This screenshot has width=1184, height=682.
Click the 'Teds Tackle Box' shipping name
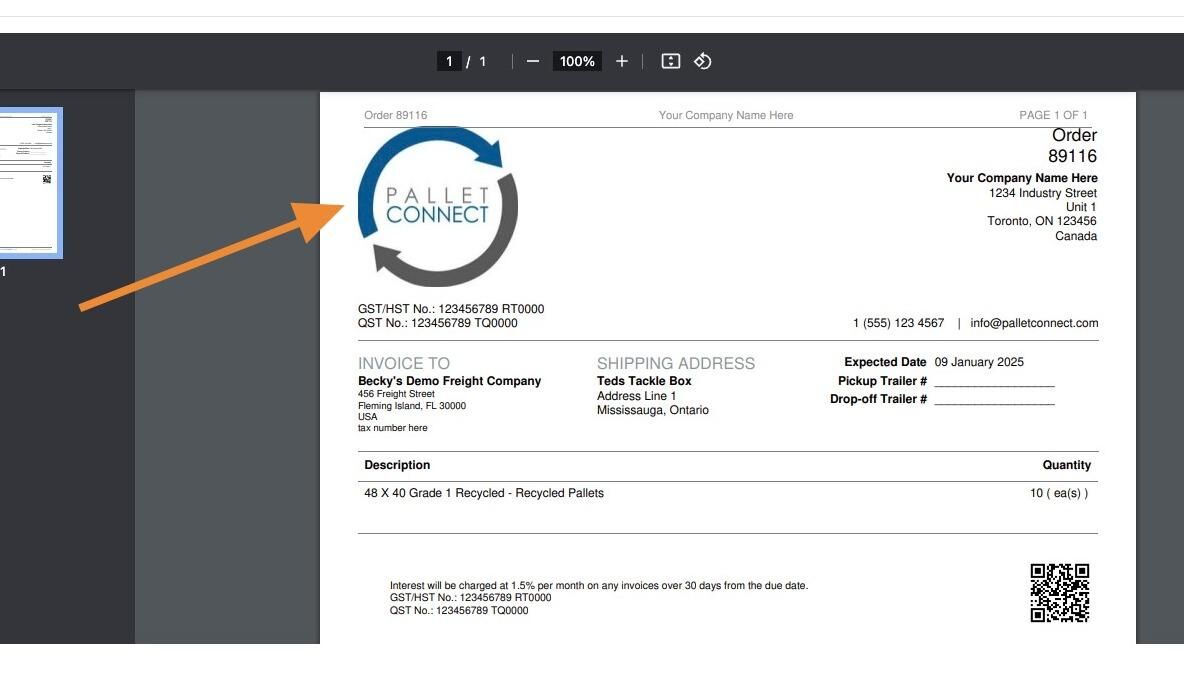644,381
